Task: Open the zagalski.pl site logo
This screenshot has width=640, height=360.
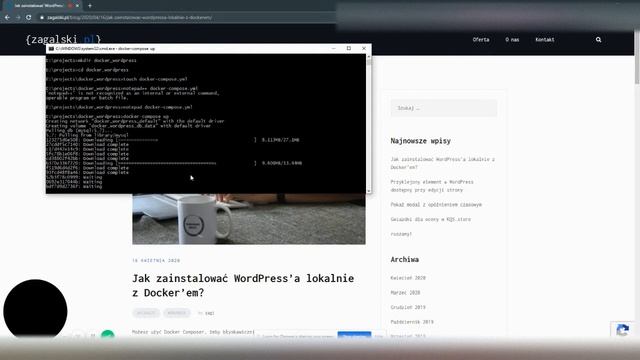Action: pyautogui.click(x=63, y=40)
